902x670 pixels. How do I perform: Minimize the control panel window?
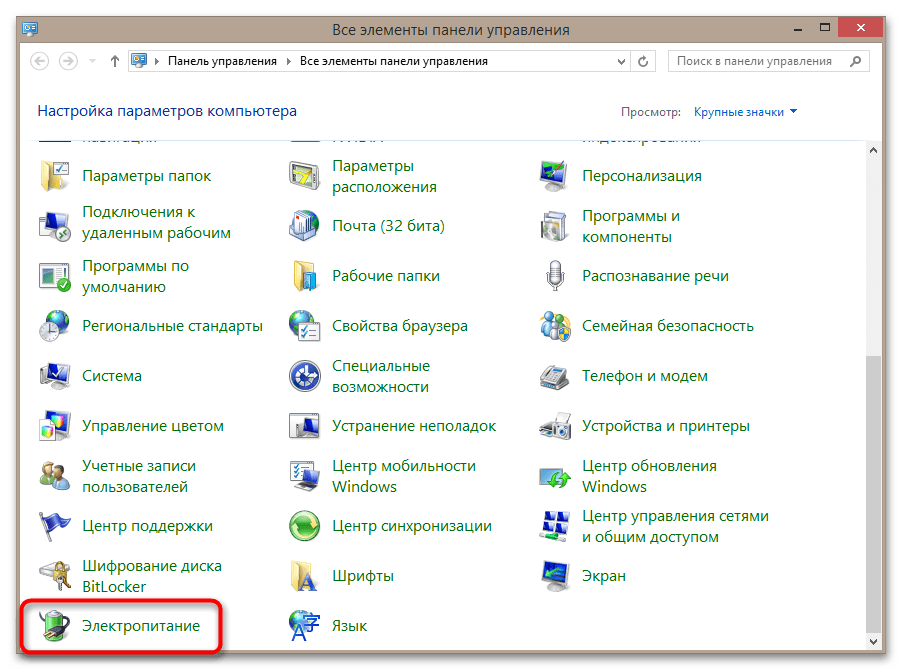(x=797, y=29)
